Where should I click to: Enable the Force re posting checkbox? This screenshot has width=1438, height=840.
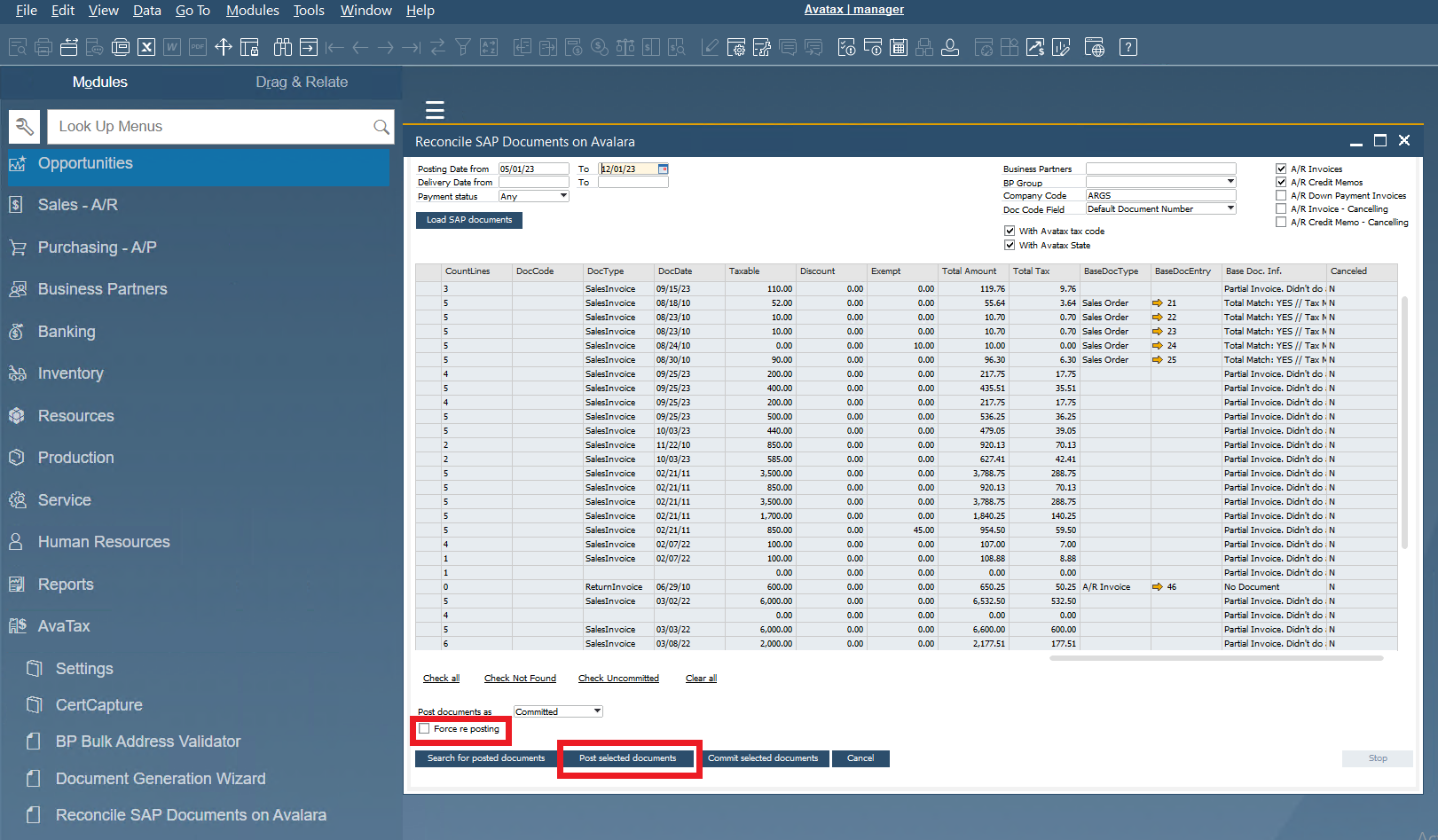click(424, 729)
